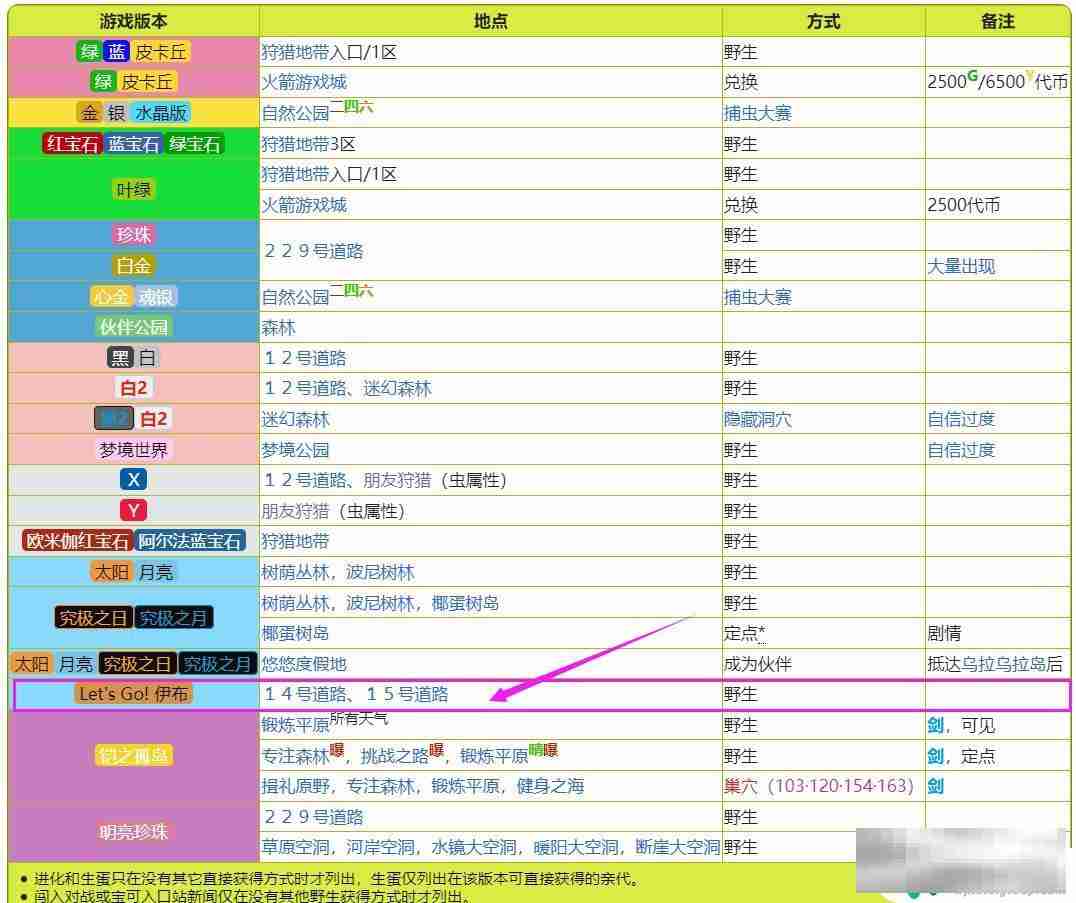Follow the 河岸空洞 location link
This screenshot has height=903, width=1076.
point(380,847)
